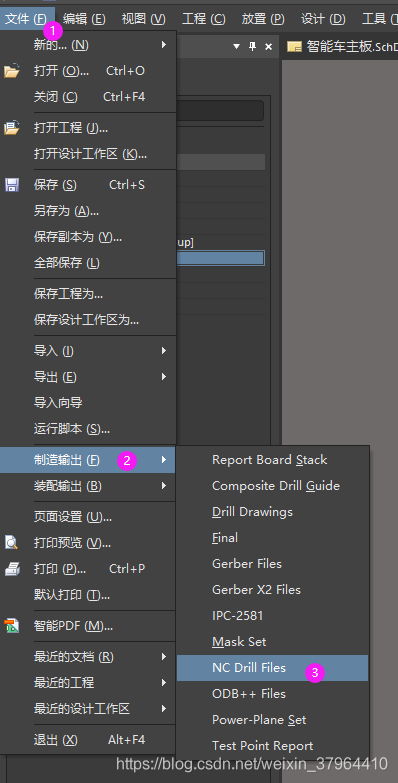Choose 保存 (S) menu entry
Viewport: 398px width, 783px height.
click(88, 185)
